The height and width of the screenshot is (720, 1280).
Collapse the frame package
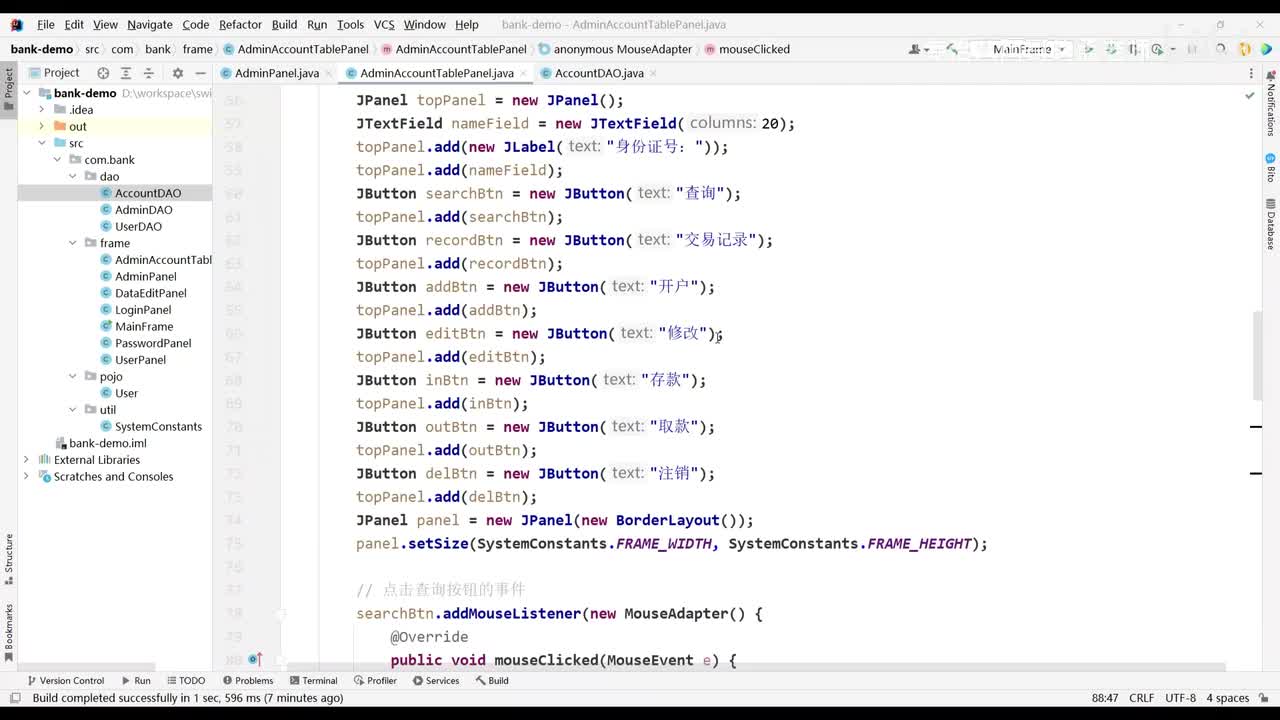point(72,243)
